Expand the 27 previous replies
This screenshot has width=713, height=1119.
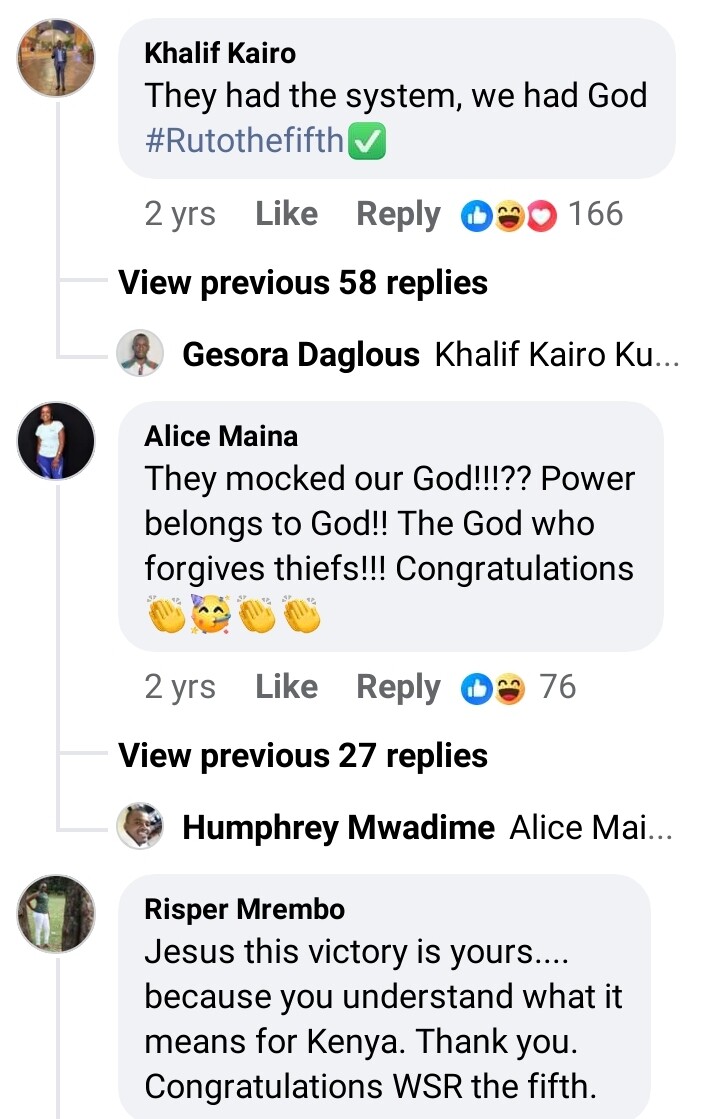(x=303, y=756)
